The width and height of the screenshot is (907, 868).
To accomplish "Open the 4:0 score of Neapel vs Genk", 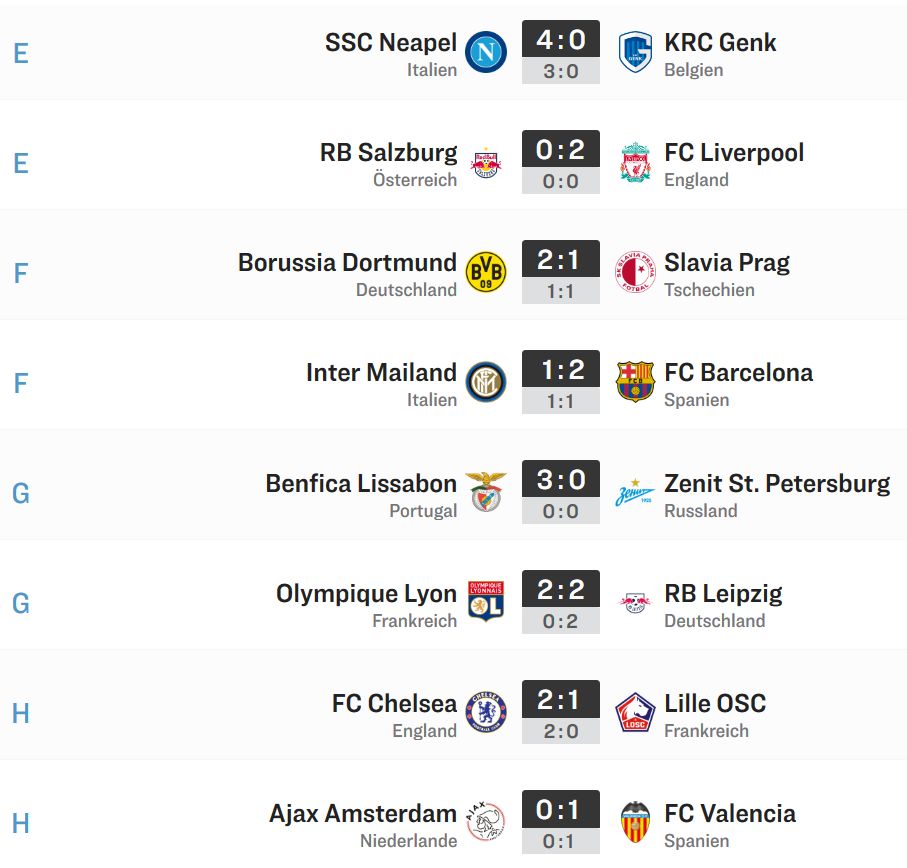I will coord(561,39).
